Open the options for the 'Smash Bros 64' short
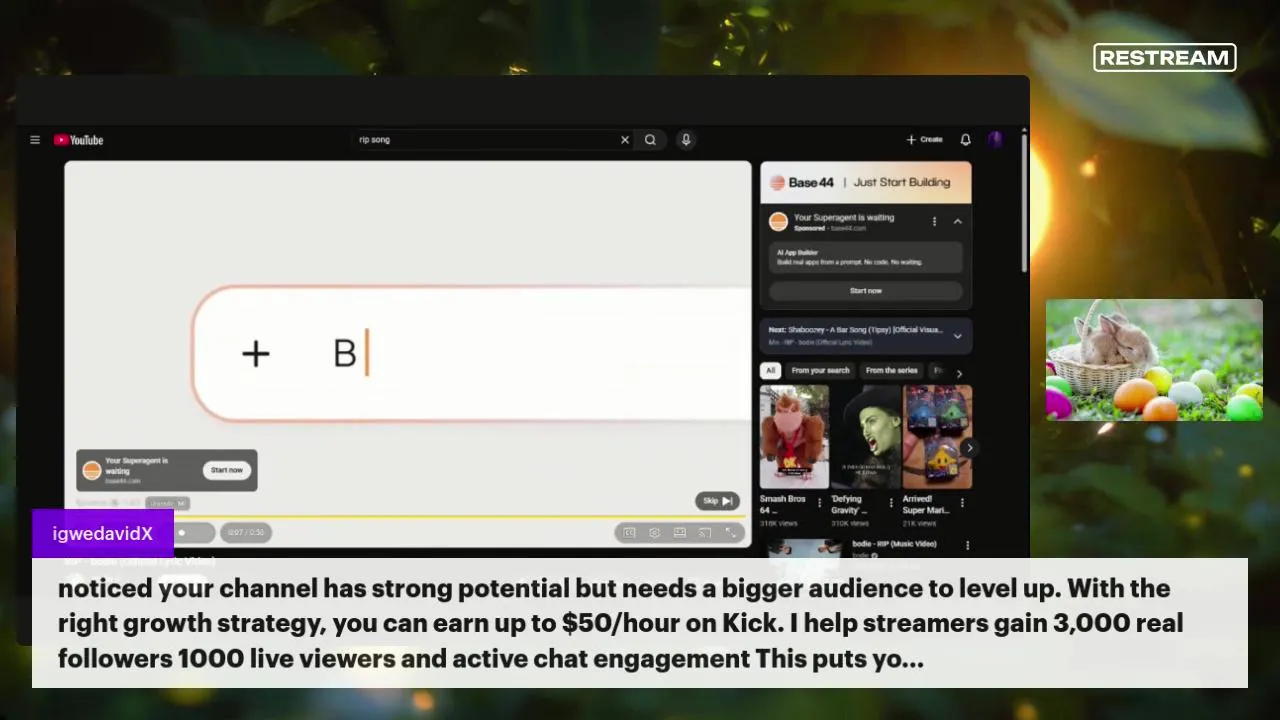1280x720 pixels. click(820, 503)
